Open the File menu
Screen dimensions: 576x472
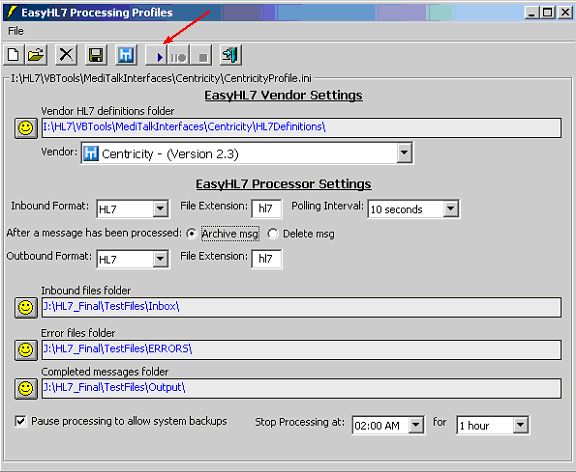point(16,31)
